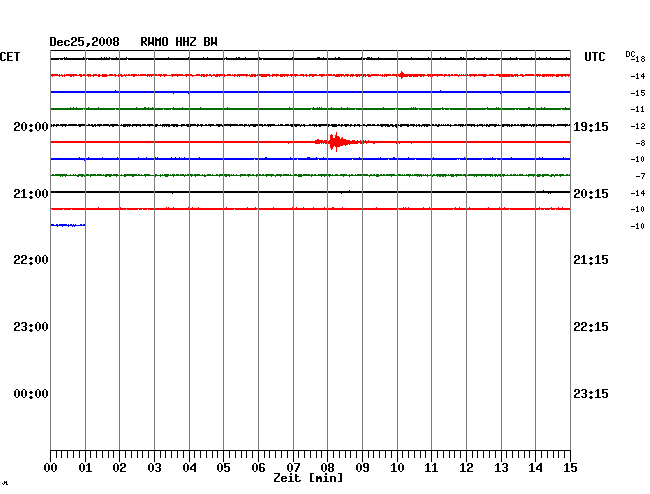
Task: Select the DC offset value -7
Action: coord(640,176)
